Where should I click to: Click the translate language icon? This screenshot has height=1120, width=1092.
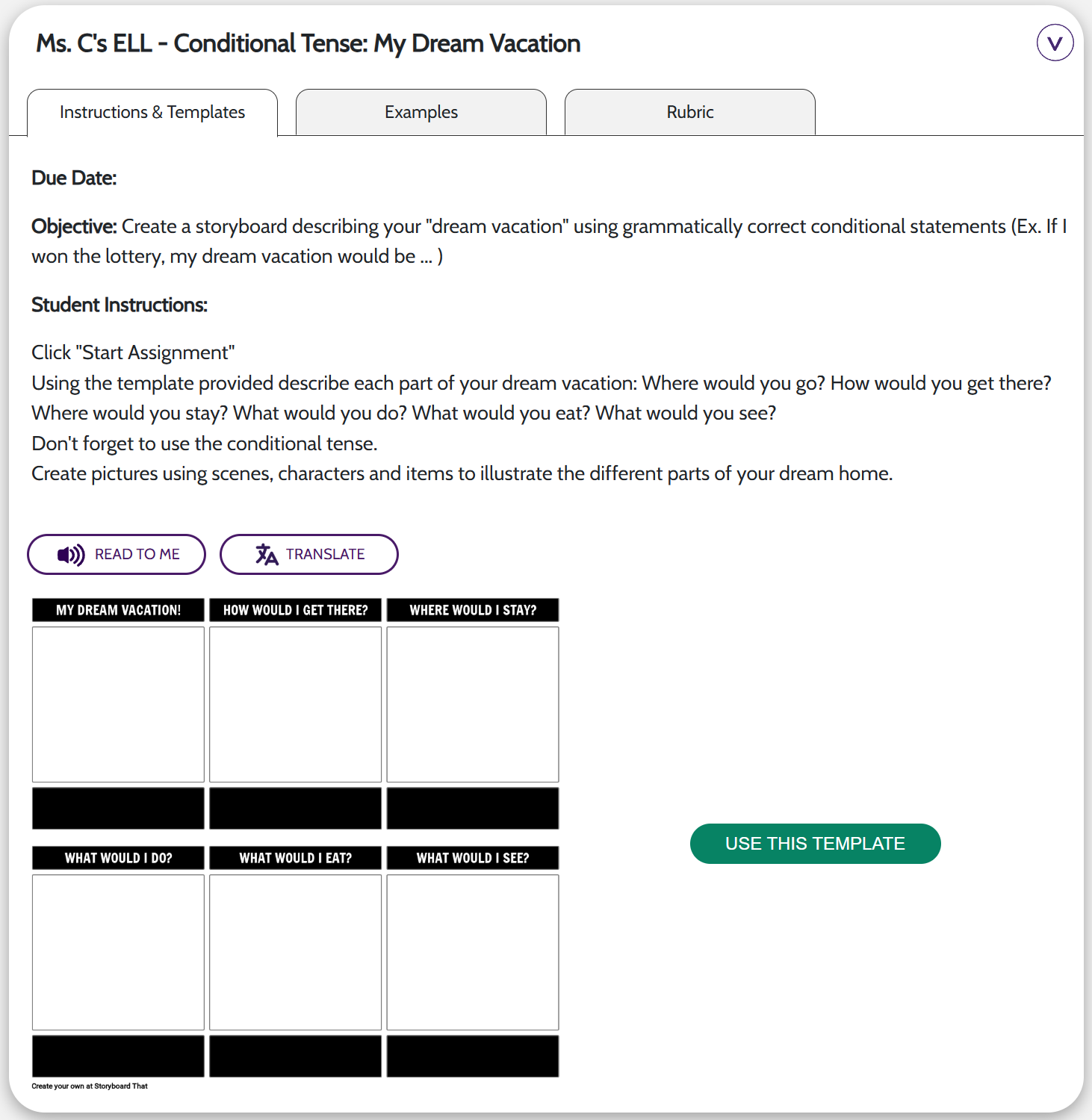click(x=267, y=555)
